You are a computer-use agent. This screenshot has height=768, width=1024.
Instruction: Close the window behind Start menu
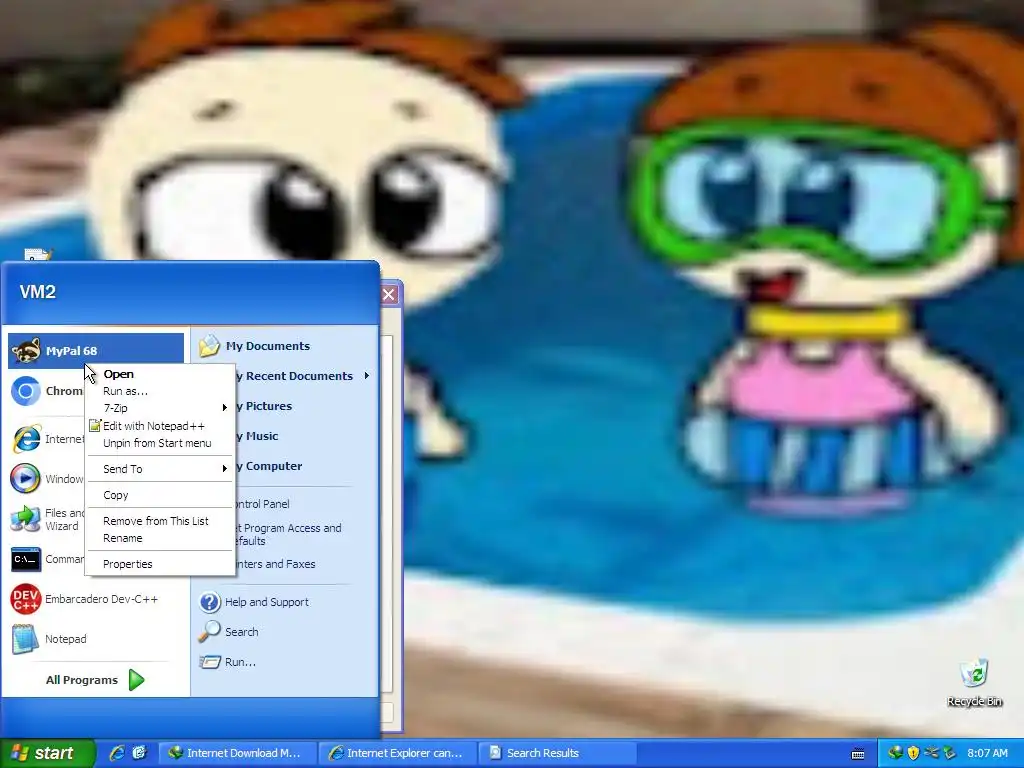click(x=389, y=294)
